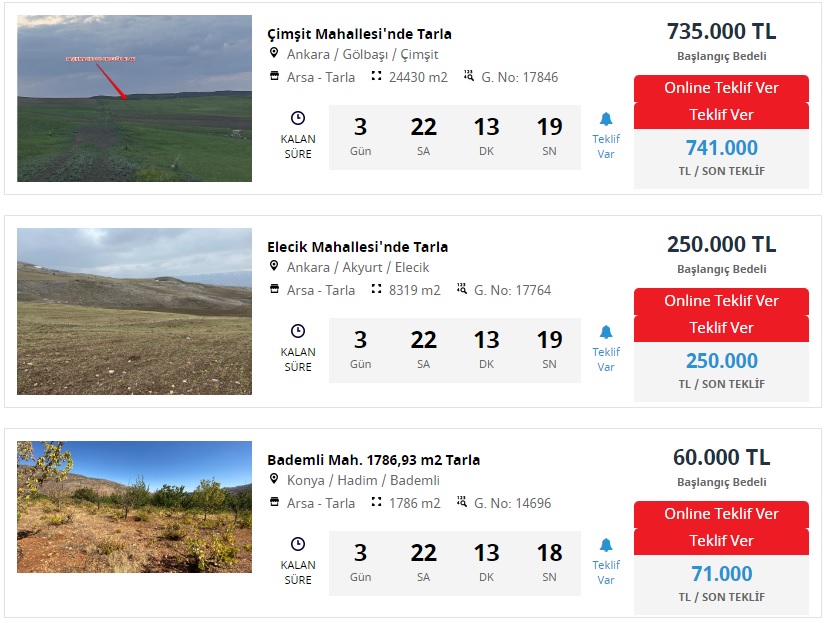
Task: Click the location pin beside Konya / Hadim / Bademli
Action: (274, 480)
